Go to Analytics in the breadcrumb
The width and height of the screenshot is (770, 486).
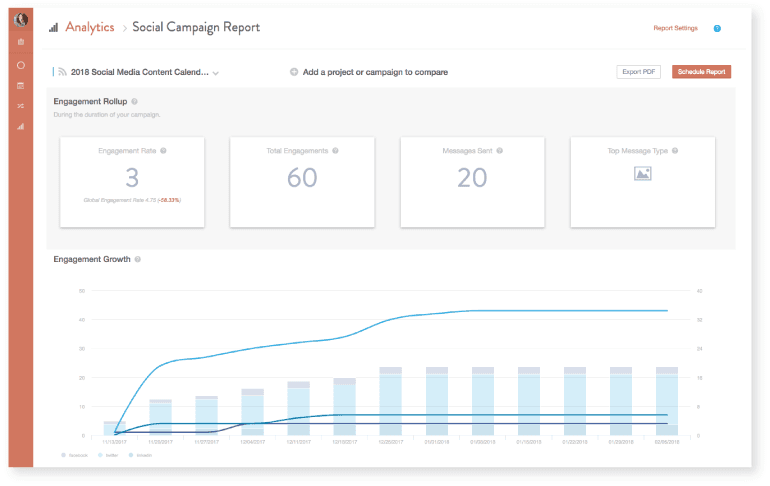[x=89, y=28]
